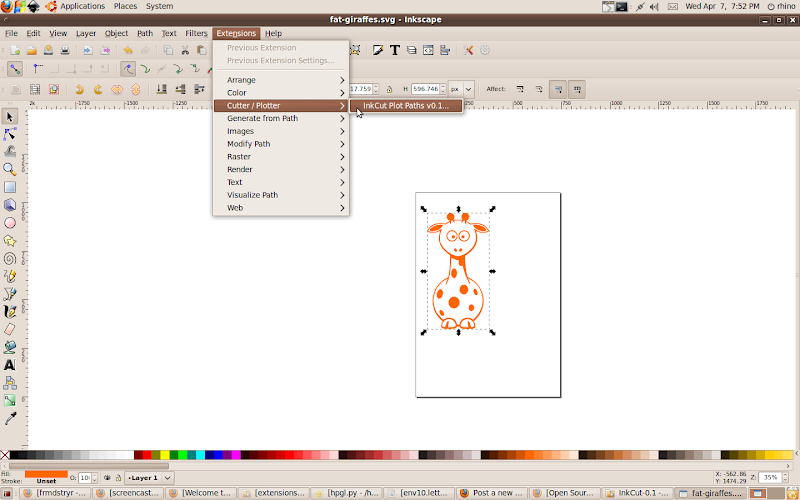This screenshot has height=500, width=800.
Task: Expand the Generate from Path submenu
Action: click(x=281, y=118)
